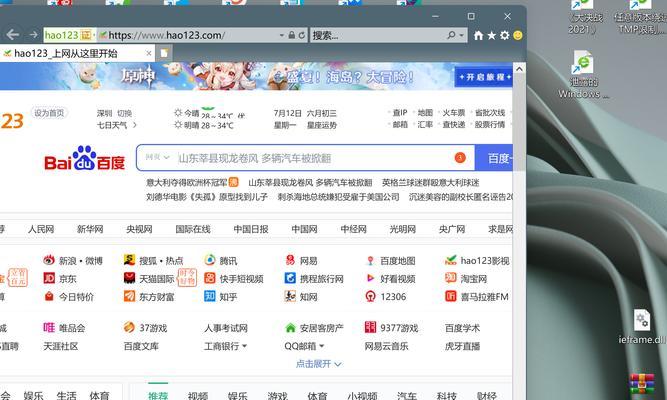
Task: Click the 百度一下 search button
Action: coord(494,158)
